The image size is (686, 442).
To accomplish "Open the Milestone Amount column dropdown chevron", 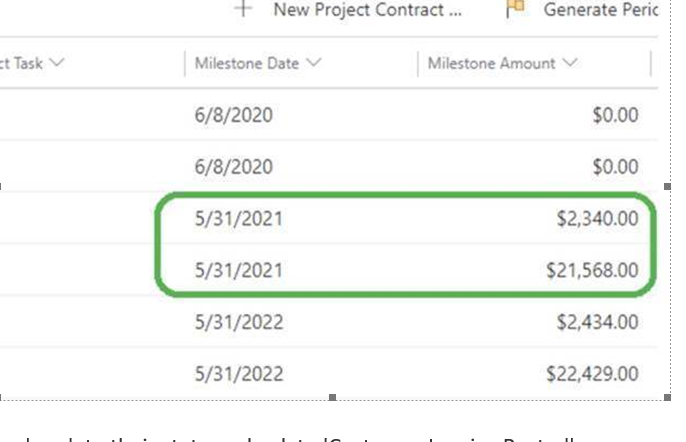I will (571, 63).
